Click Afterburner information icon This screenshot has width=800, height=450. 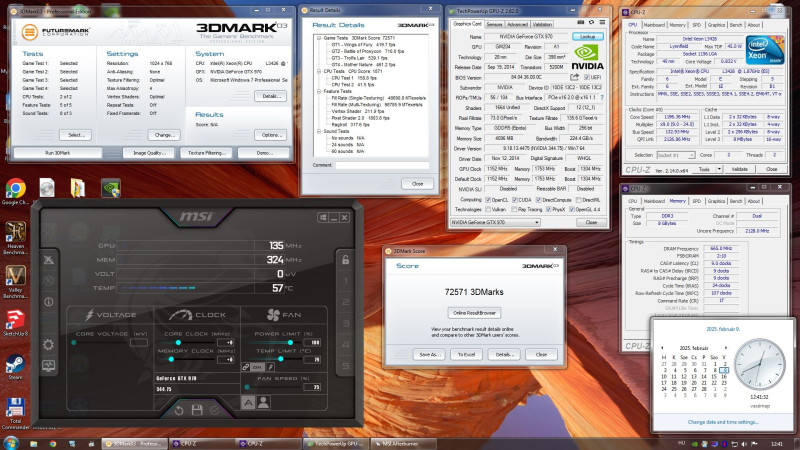[x=48, y=302]
